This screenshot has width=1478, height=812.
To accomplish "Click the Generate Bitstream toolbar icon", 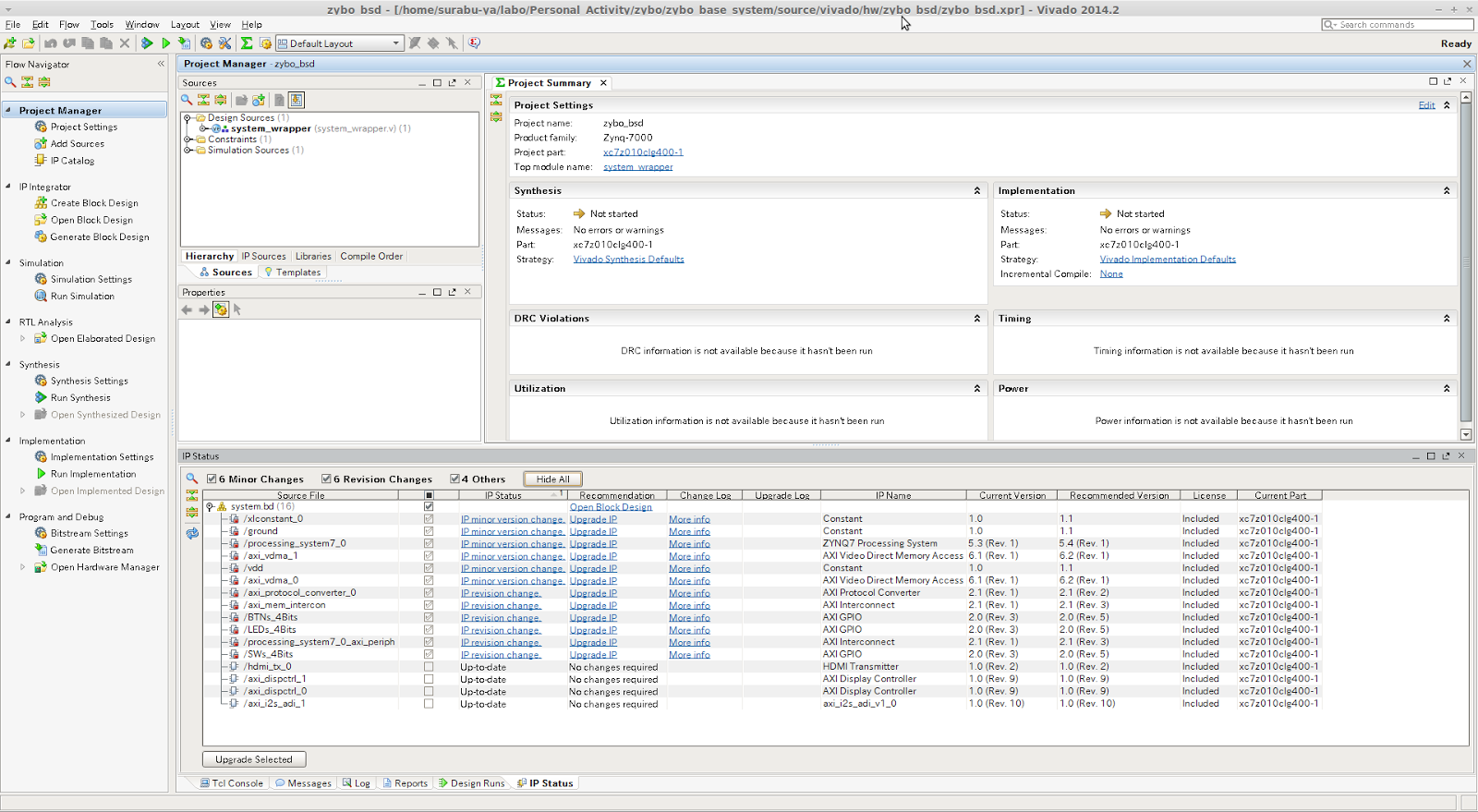I will click(185, 43).
